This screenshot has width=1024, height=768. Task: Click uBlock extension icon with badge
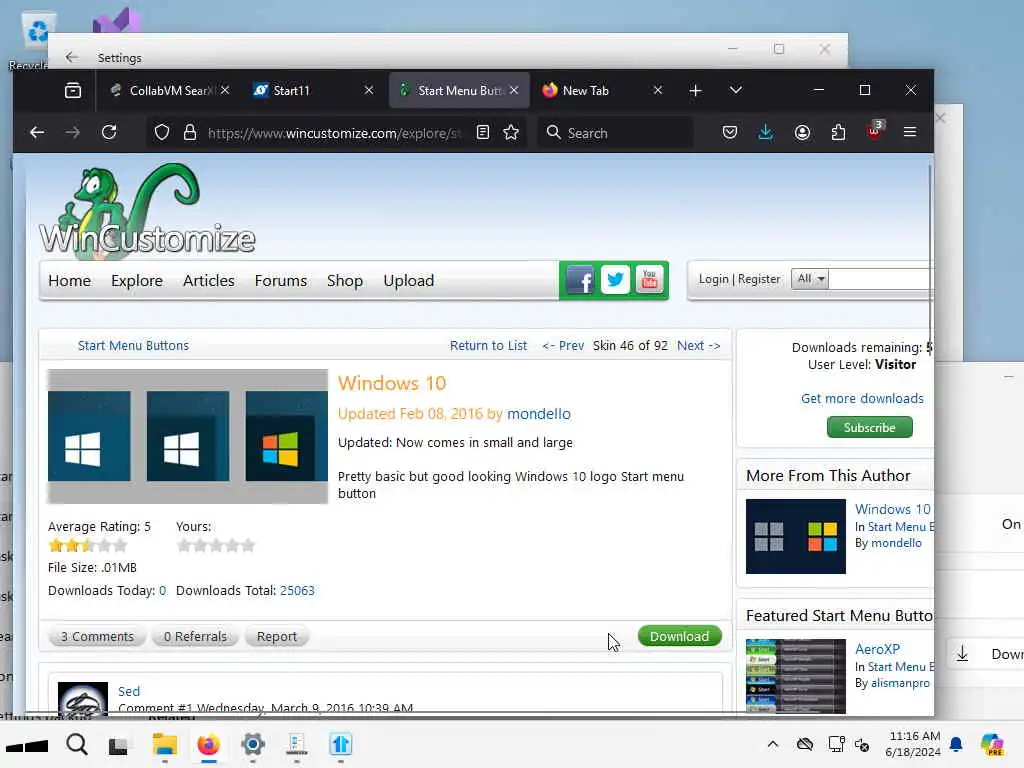[874, 131]
